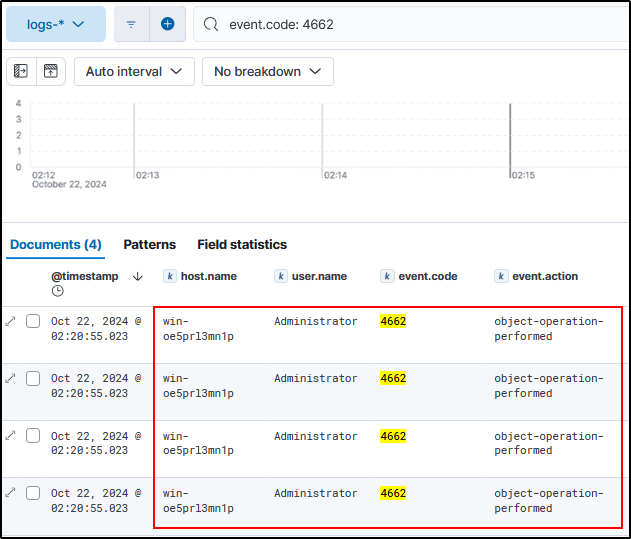
Task: Click the add filter plus icon
Action: pos(167,24)
